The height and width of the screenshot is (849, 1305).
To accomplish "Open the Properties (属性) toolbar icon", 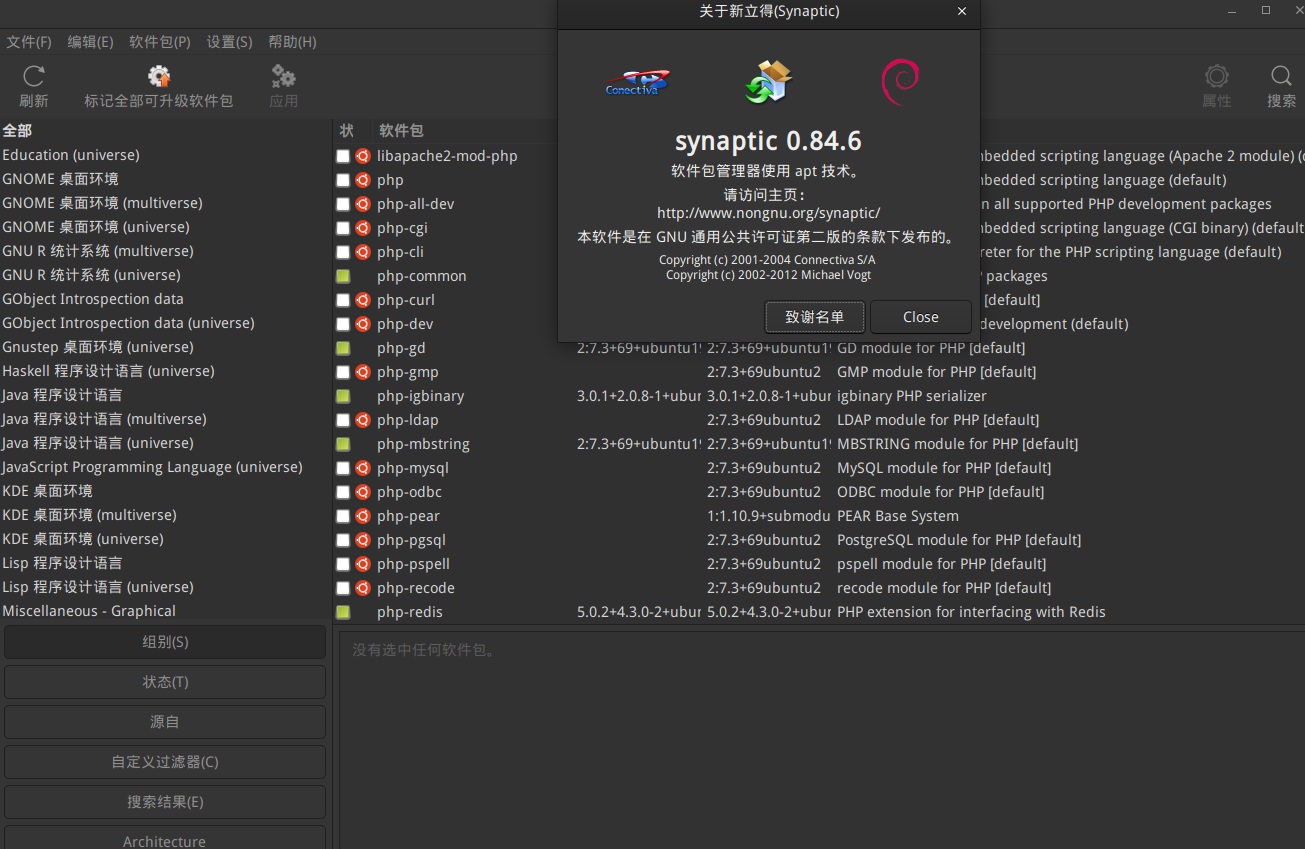I will point(1216,76).
